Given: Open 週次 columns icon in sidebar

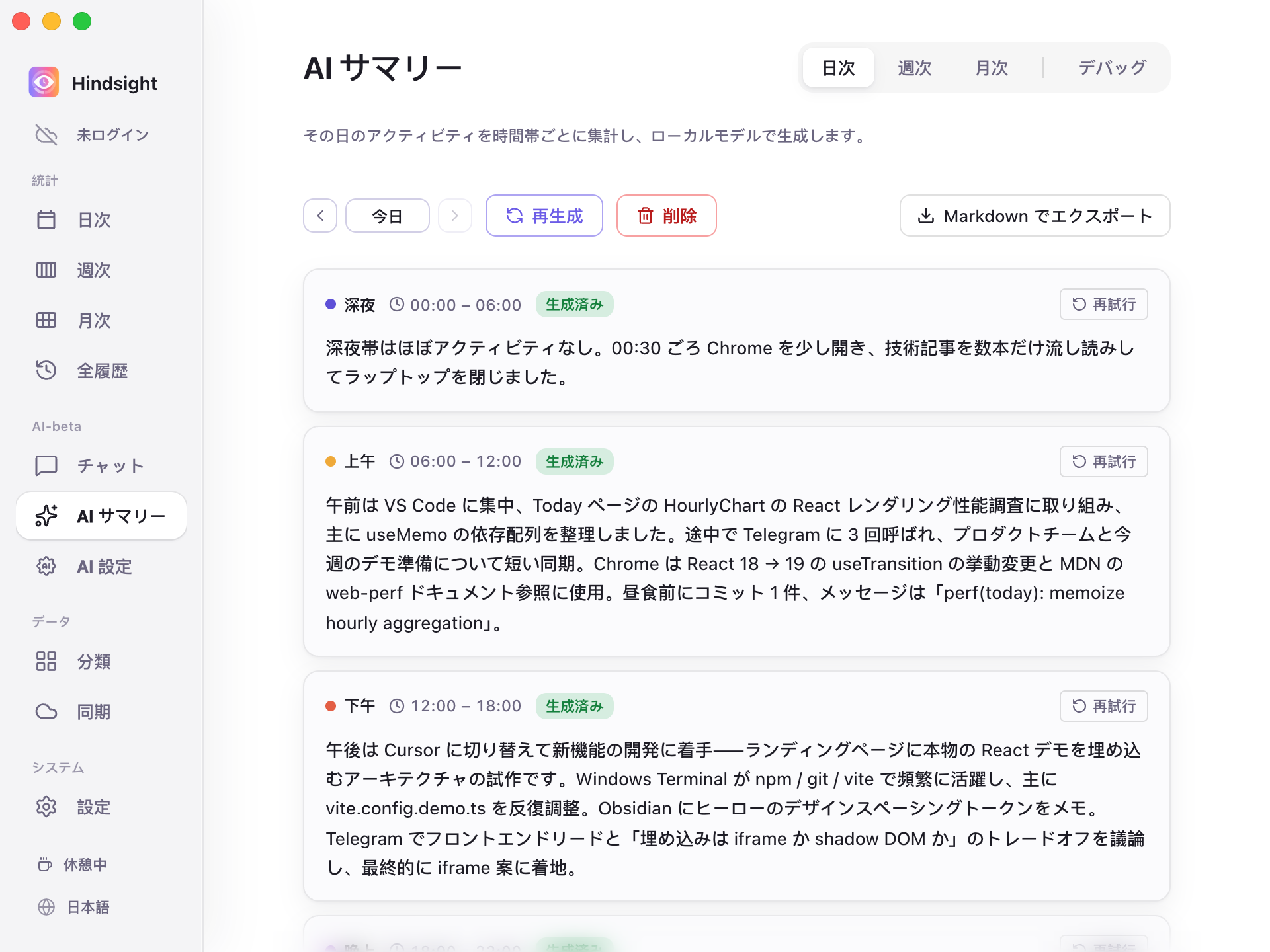Looking at the screenshot, I should [x=46, y=270].
